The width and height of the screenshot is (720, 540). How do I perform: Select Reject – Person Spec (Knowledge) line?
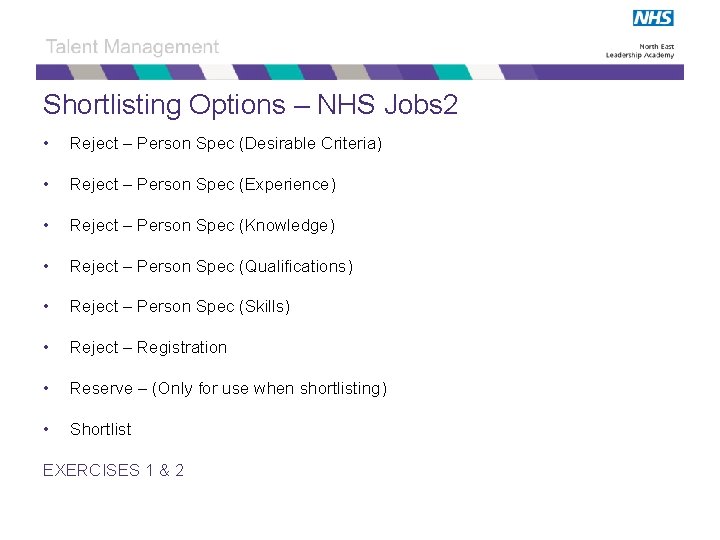202,225
